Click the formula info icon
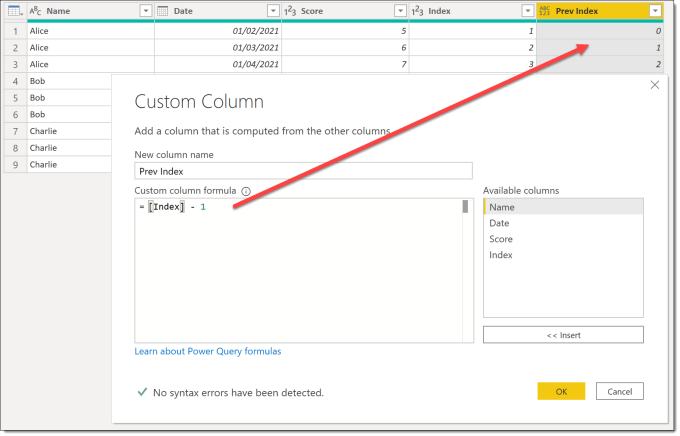The image size is (680, 436). coord(246,191)
